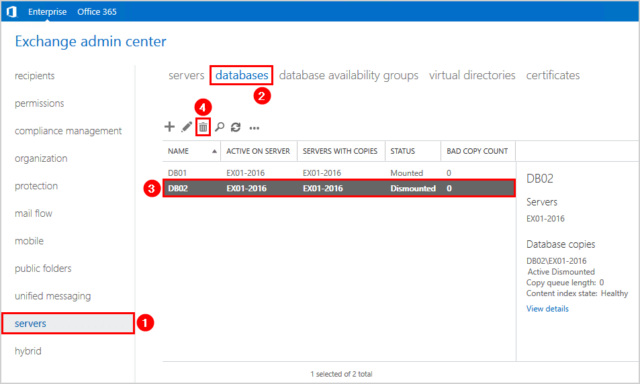This screenshot has height=384, width=640.
Task: Sort by NAME column arrow
Action: tap(214, 151)
